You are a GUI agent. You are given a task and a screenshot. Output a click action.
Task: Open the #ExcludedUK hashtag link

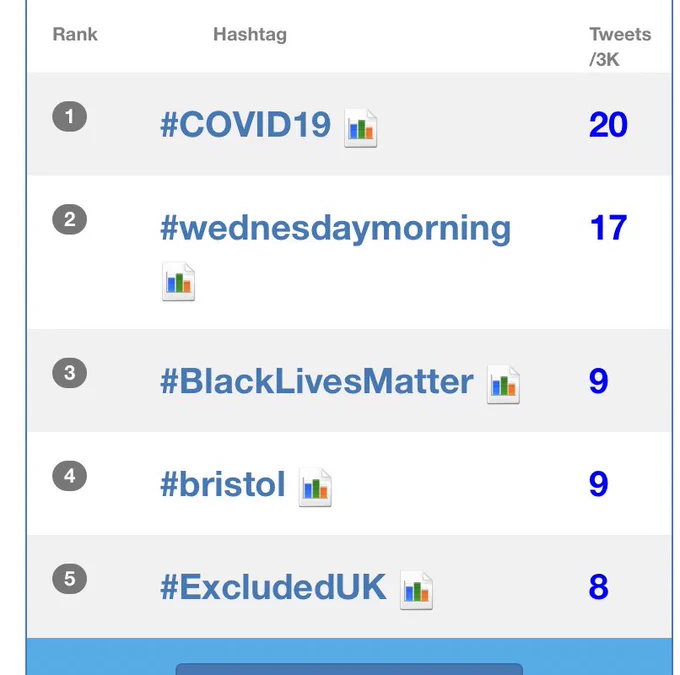point(273,587)
